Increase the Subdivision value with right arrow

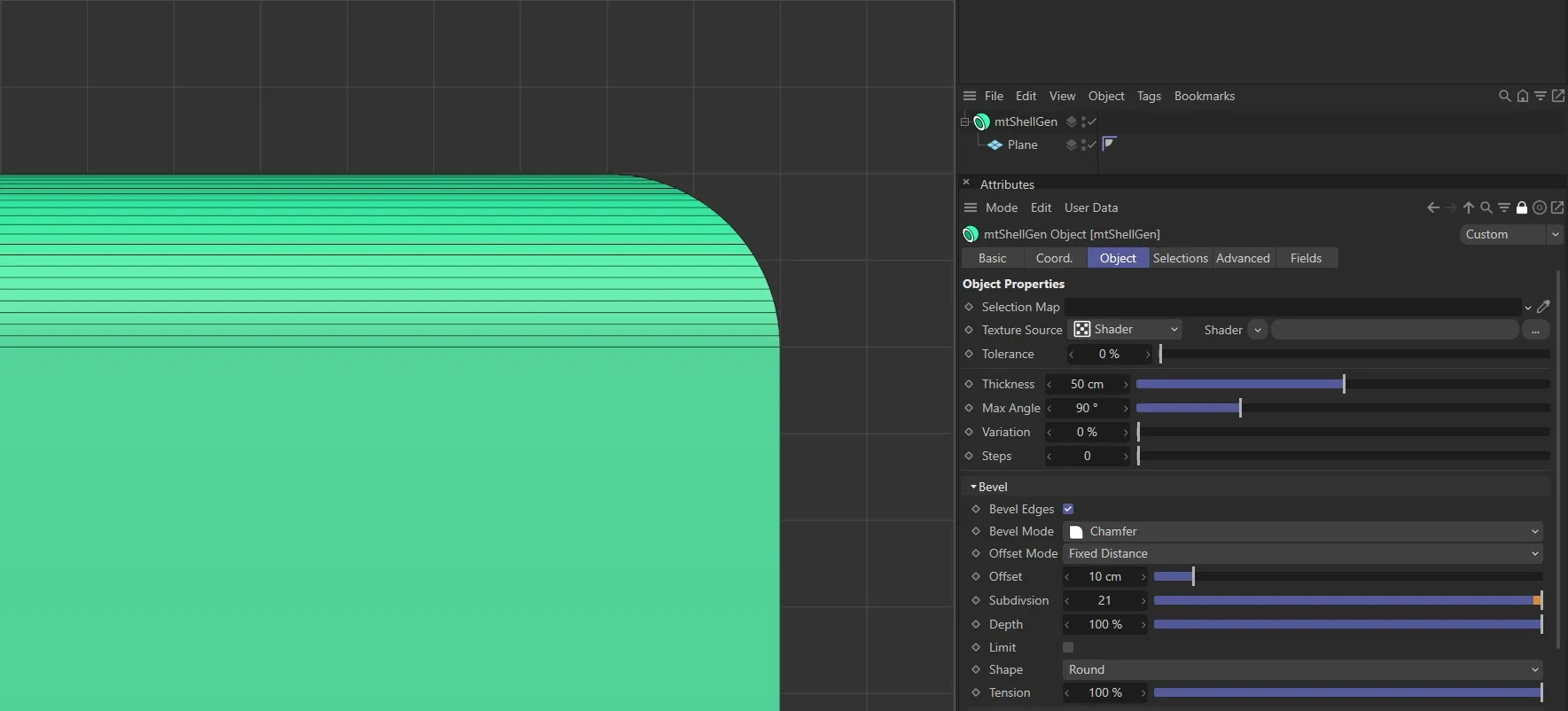click(1143, 600)
